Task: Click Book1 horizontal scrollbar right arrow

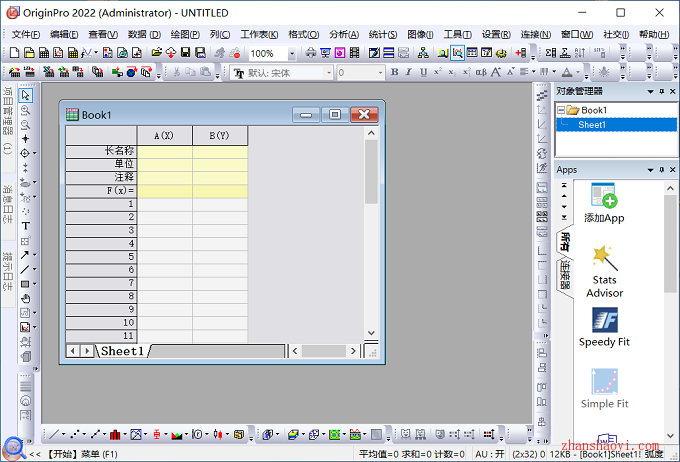Action: tap(353, 351)
